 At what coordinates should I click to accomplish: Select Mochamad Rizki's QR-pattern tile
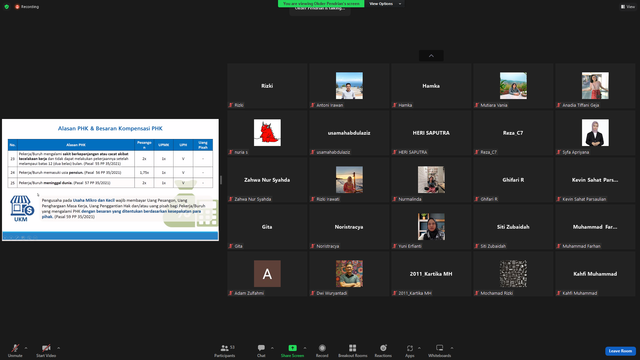[513, 273]
